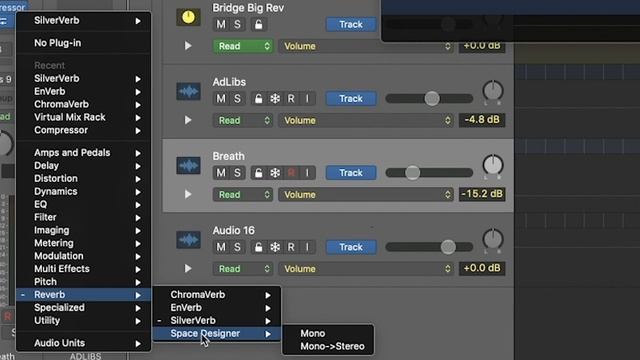Solo the Bridge Big Rev track

(x=237, y=24)
